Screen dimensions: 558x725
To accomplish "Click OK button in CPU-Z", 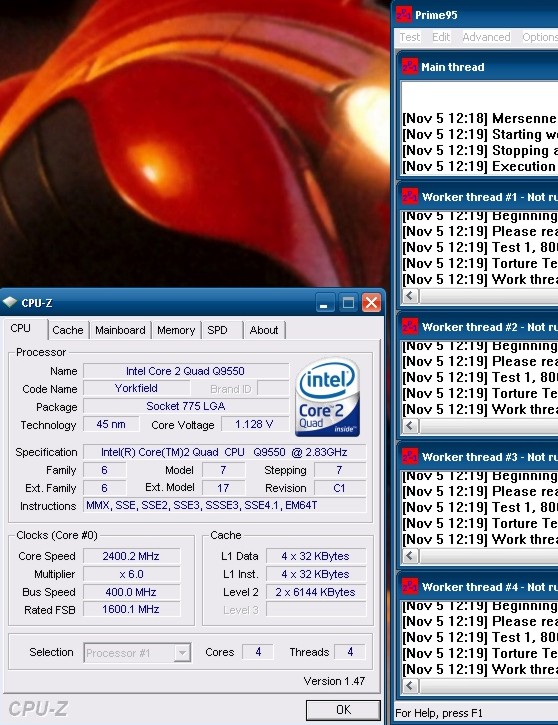I will point(343,710).
